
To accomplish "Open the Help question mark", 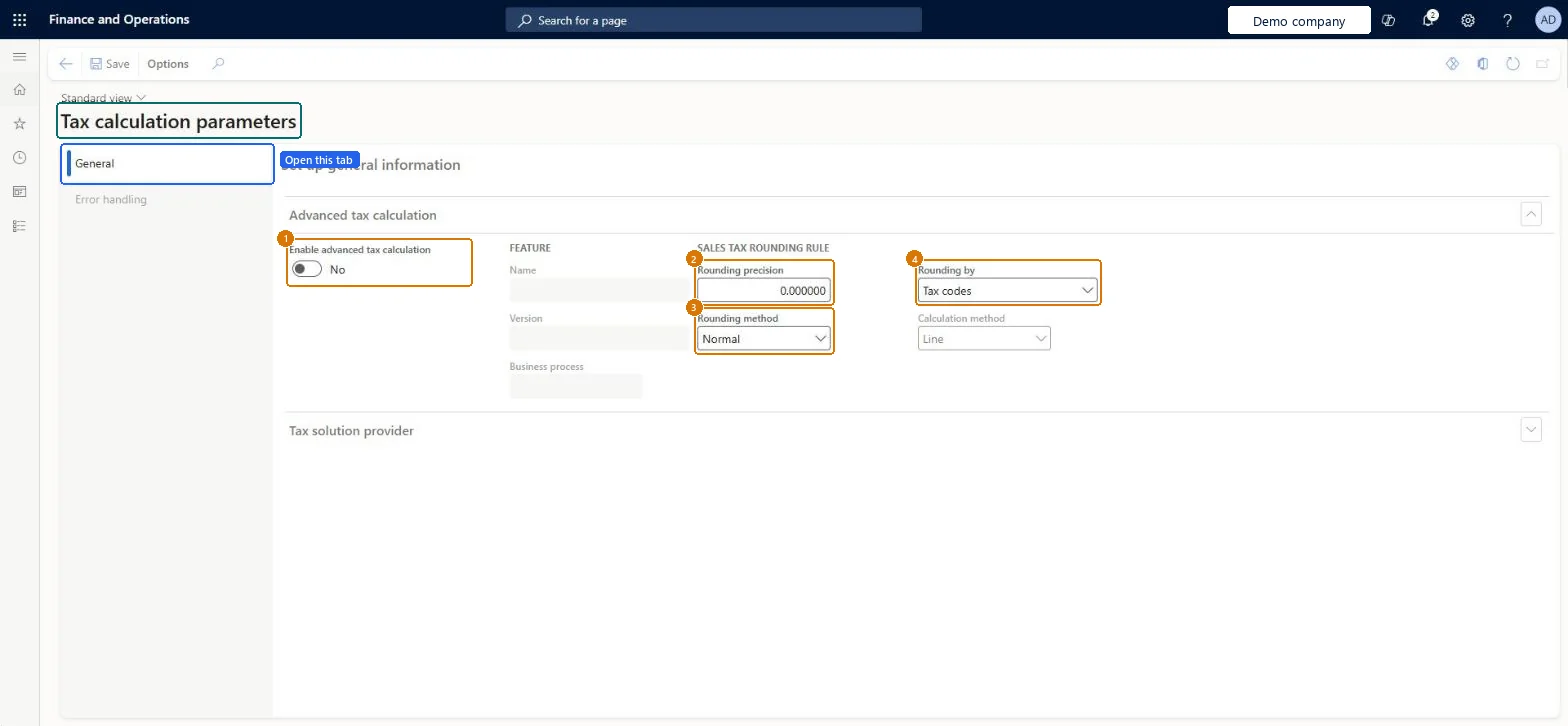I will pyautogui.click(x=1508, y=20).
